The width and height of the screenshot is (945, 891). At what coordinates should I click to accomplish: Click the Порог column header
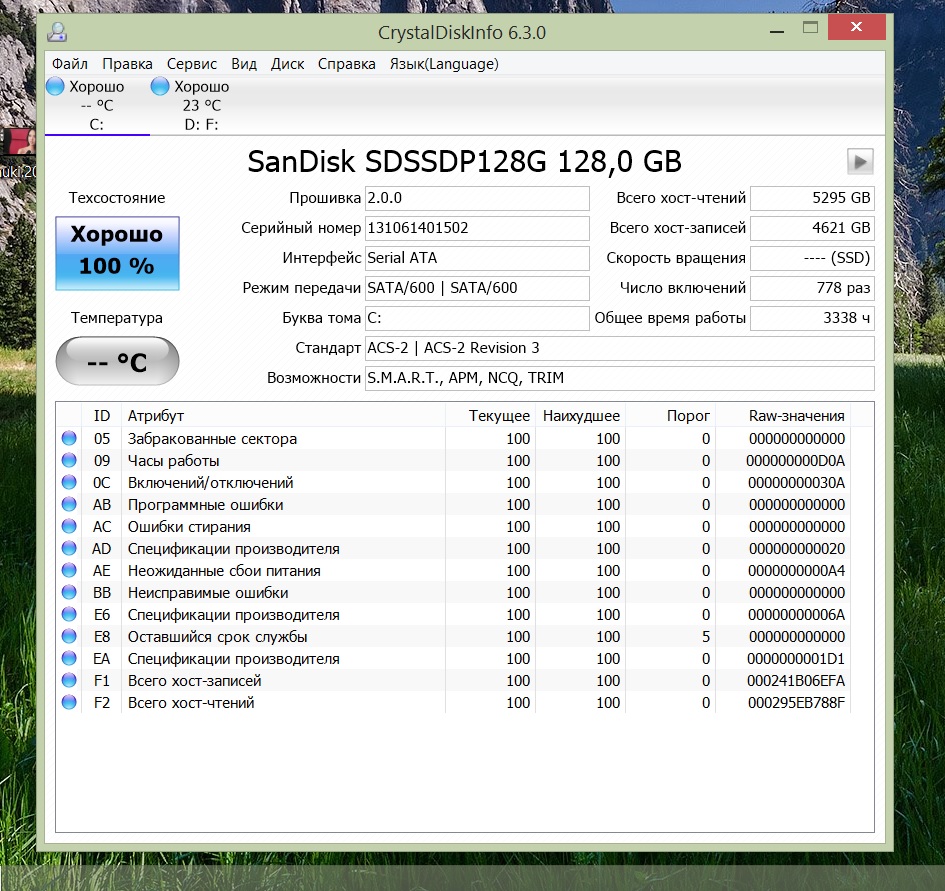(670, 415)
